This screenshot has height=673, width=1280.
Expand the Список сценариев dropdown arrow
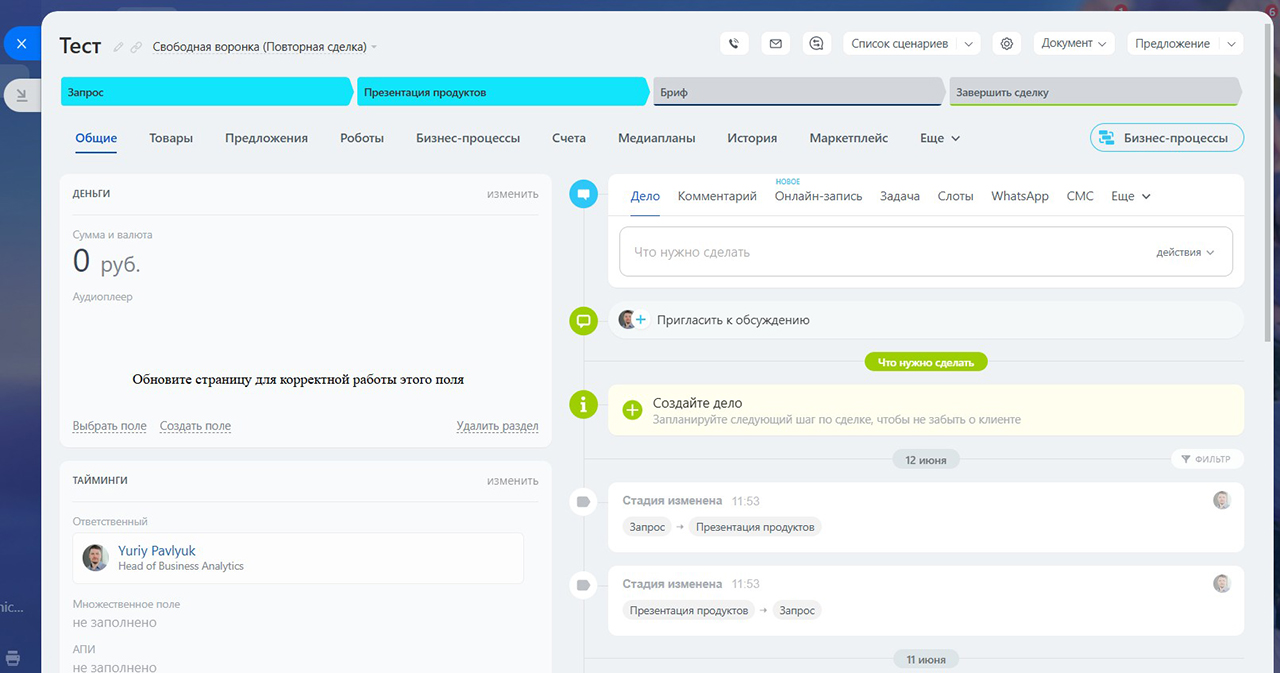[968, 44]
